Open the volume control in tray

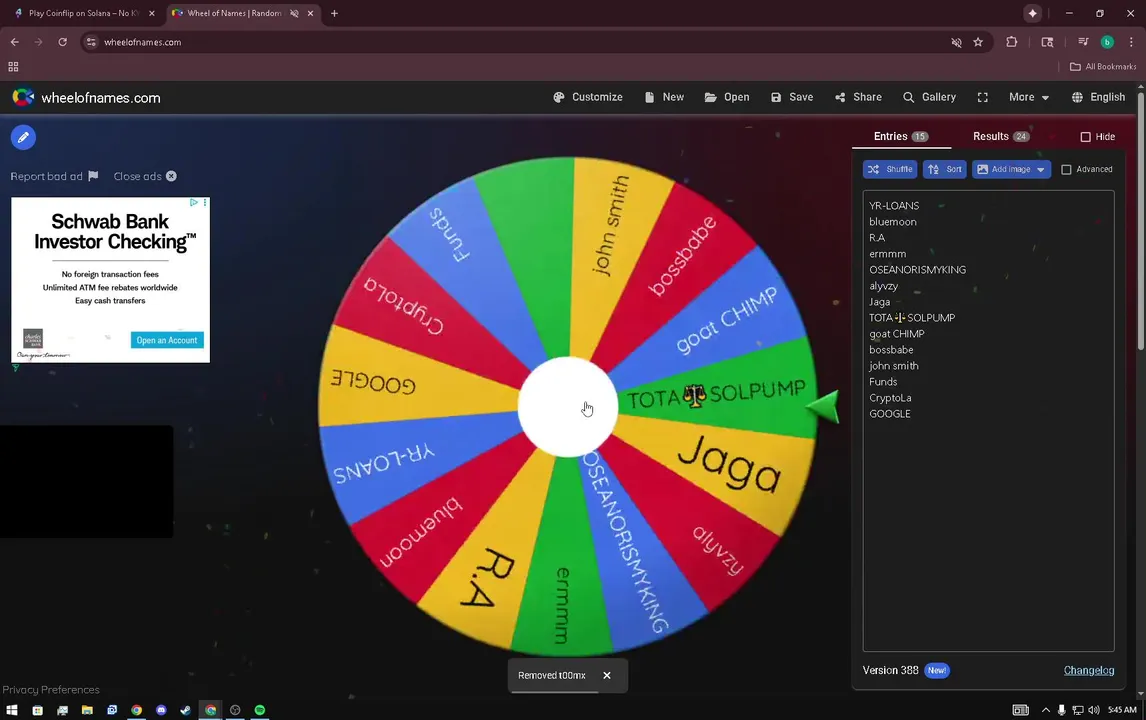point(1093,710)
